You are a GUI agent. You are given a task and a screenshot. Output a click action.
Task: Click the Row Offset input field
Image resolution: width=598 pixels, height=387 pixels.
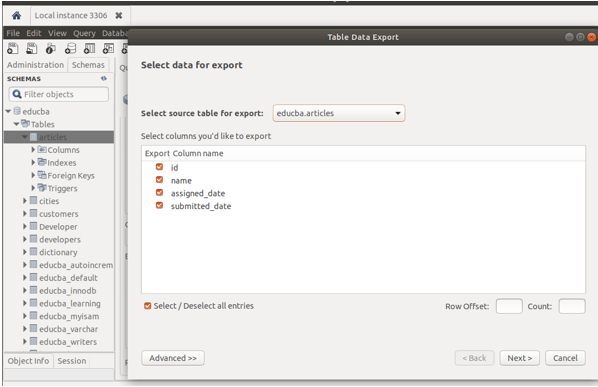(509, 306)
